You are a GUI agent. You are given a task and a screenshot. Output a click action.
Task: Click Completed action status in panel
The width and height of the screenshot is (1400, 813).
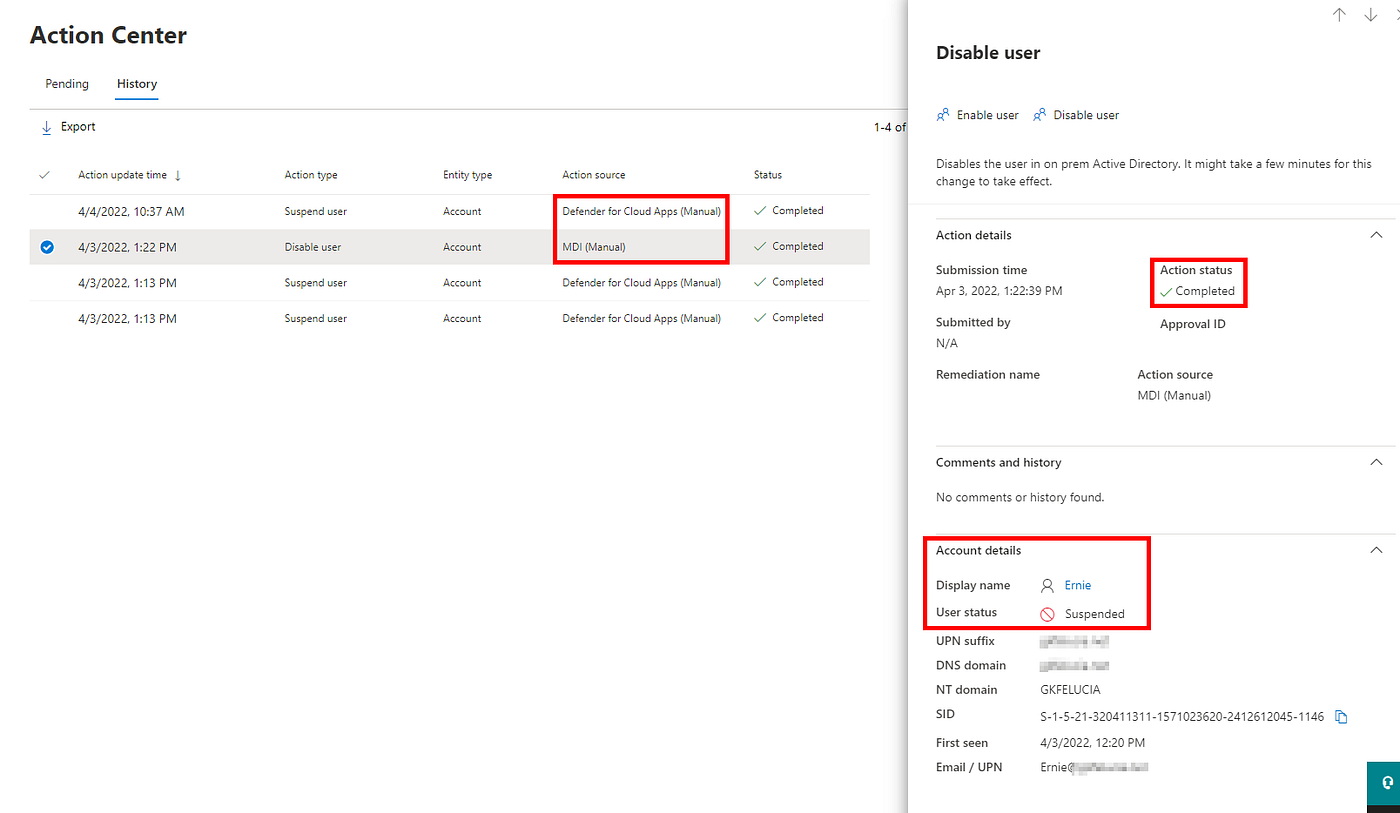point(1197,291)
